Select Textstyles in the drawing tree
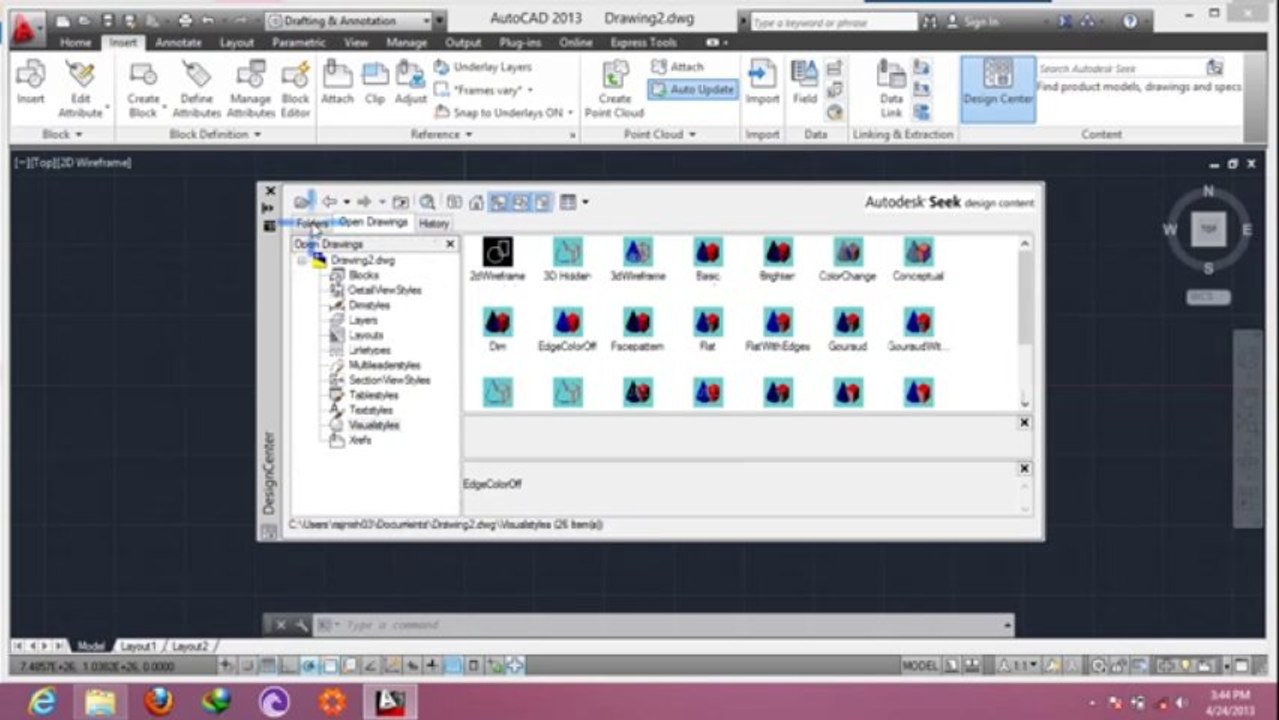Image resolution: width=1279 pixels, height=720 pixels. 370,410
